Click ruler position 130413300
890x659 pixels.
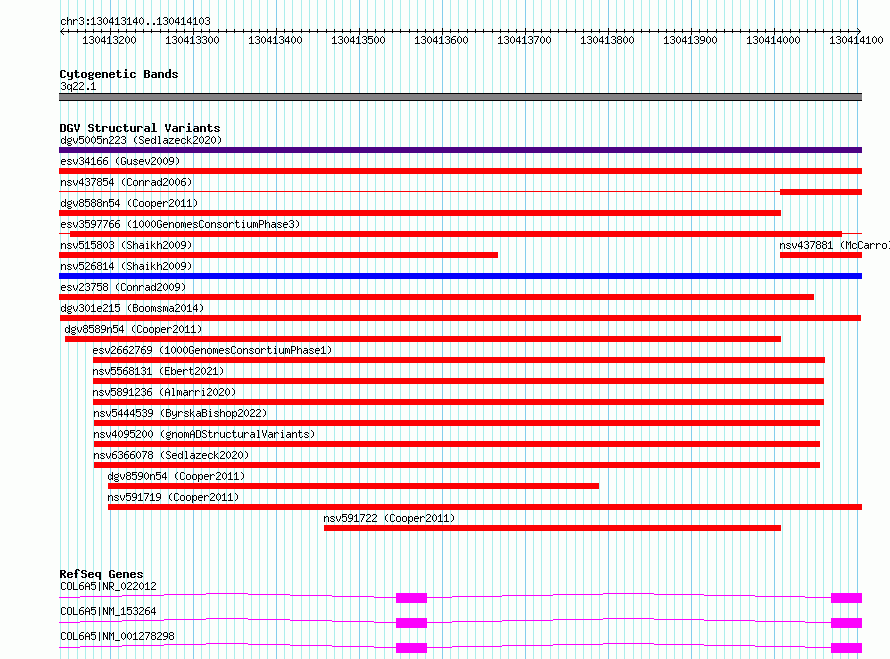click(192, 40)
